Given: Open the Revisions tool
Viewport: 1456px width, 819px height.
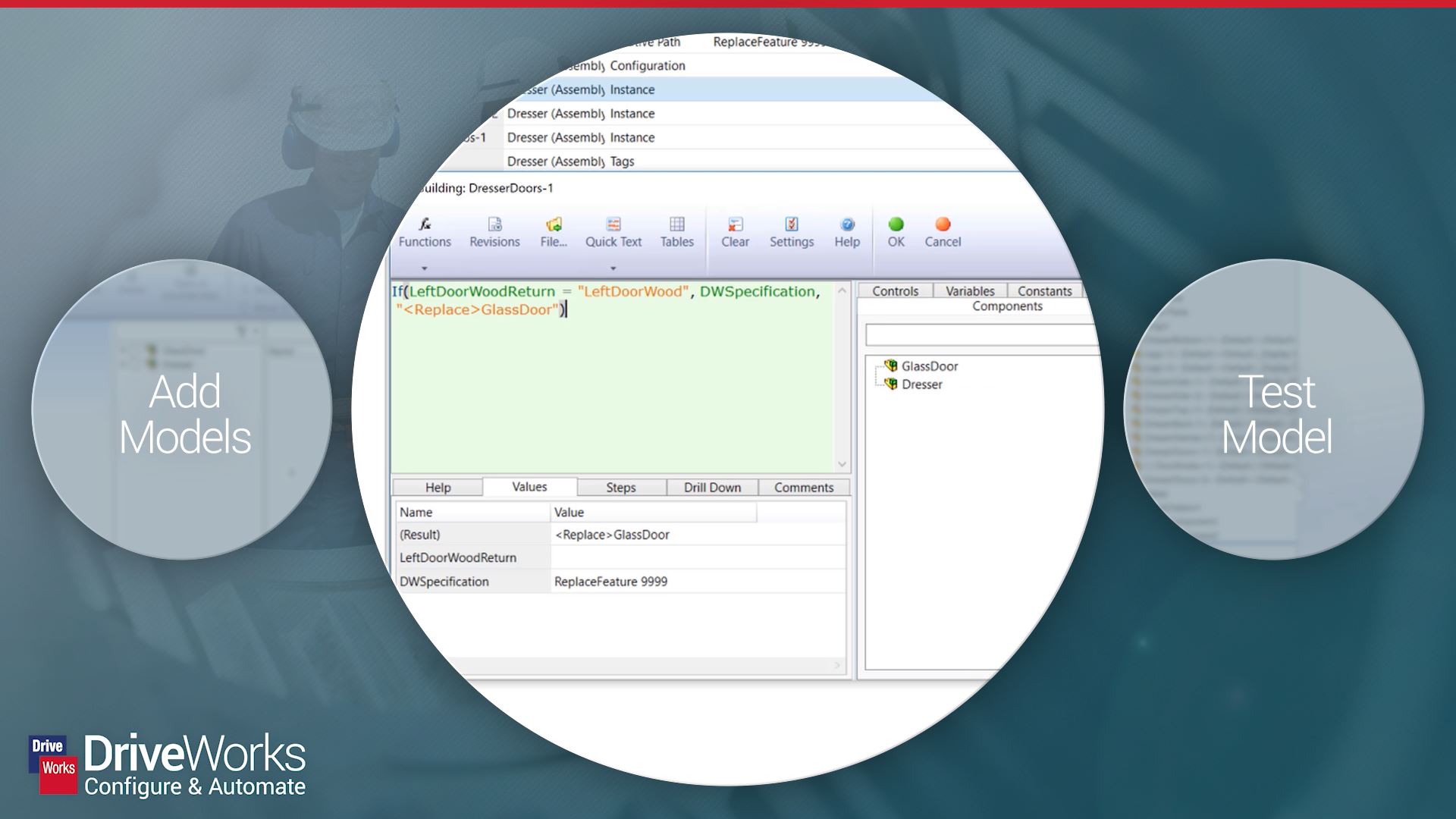Looking at the screenshot, I should pos(494,231).
